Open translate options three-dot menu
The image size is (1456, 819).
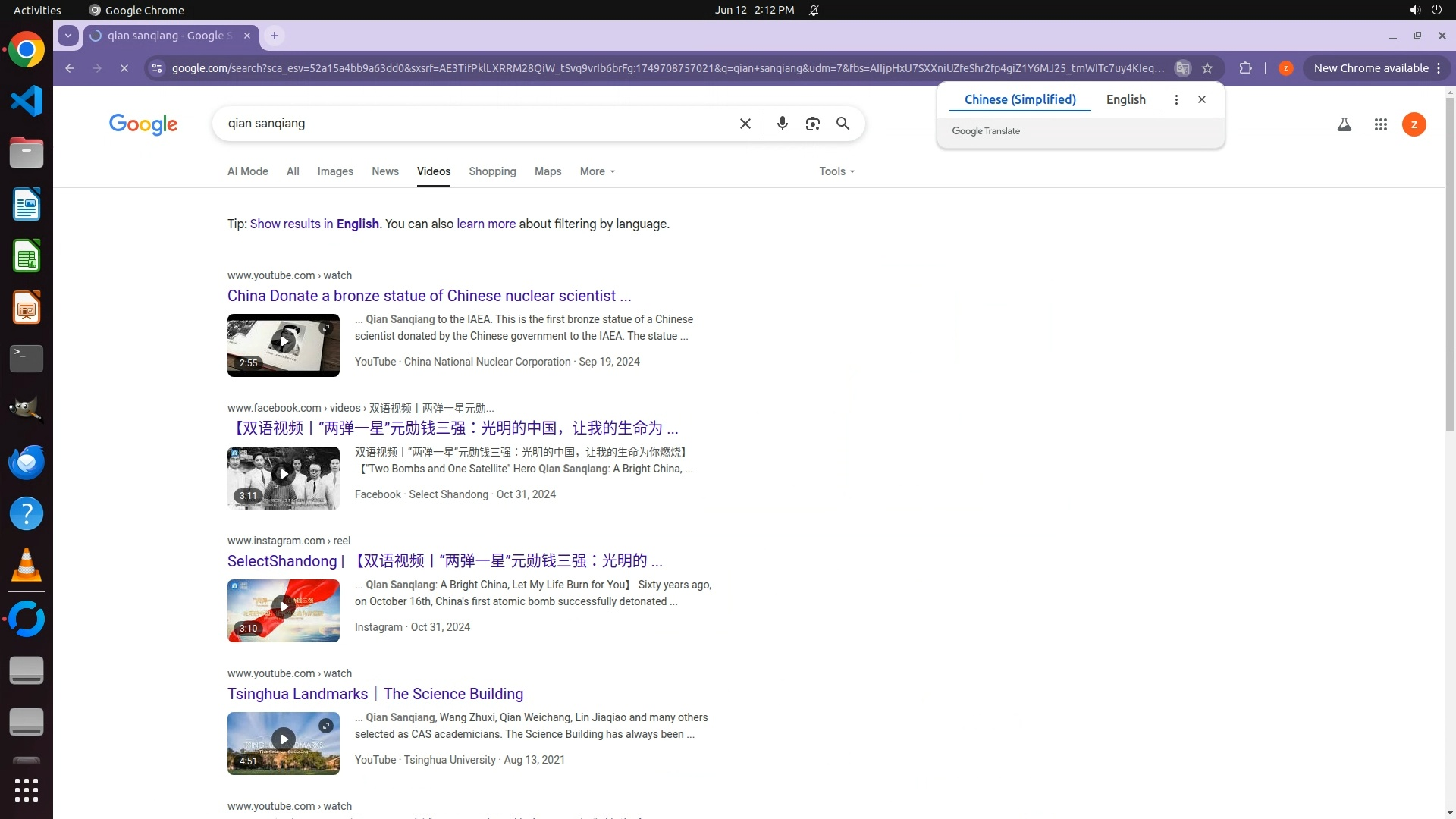pos(1176,99)
